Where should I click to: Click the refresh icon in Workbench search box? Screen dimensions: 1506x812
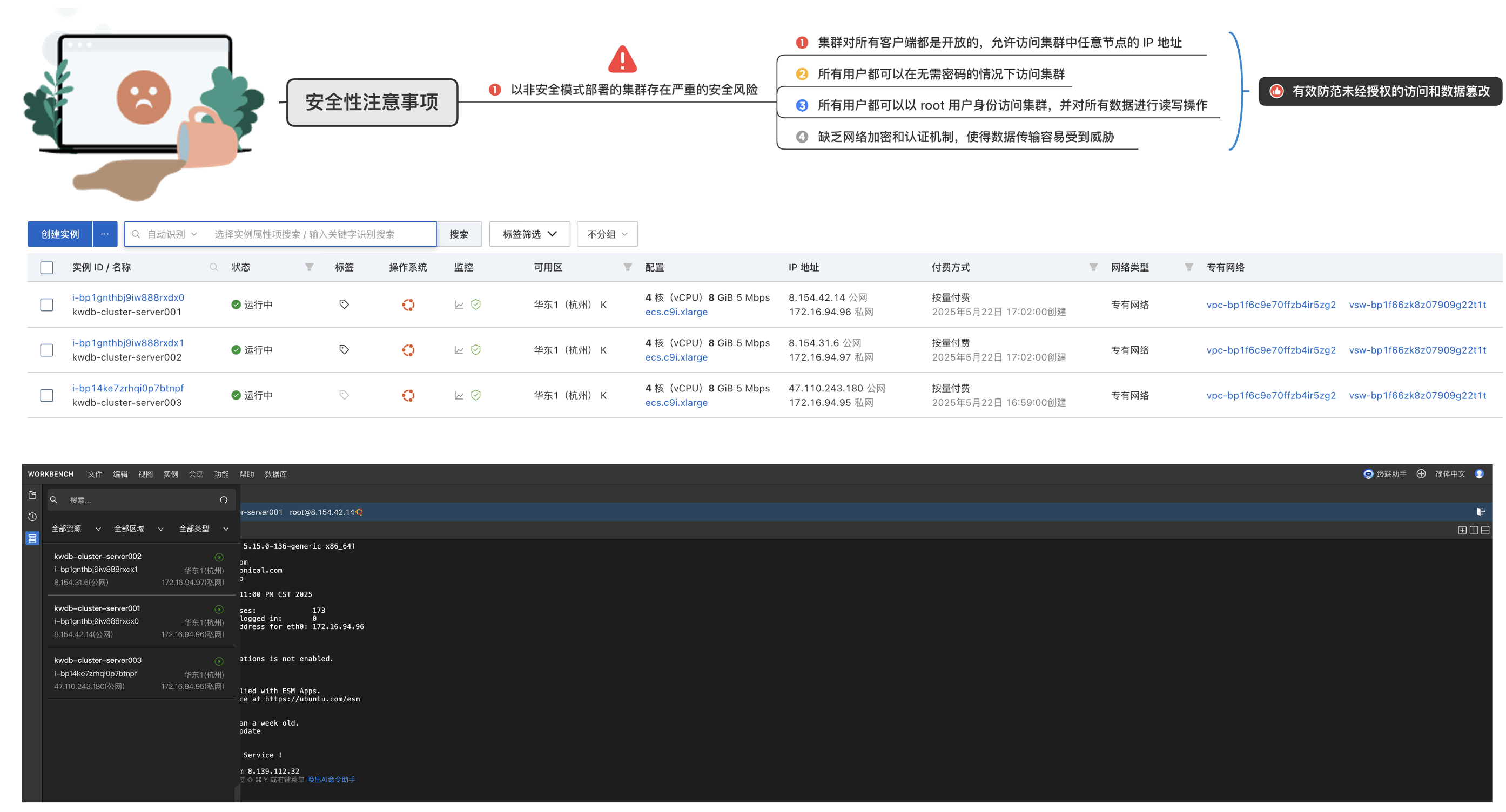(x=223, y=499)
